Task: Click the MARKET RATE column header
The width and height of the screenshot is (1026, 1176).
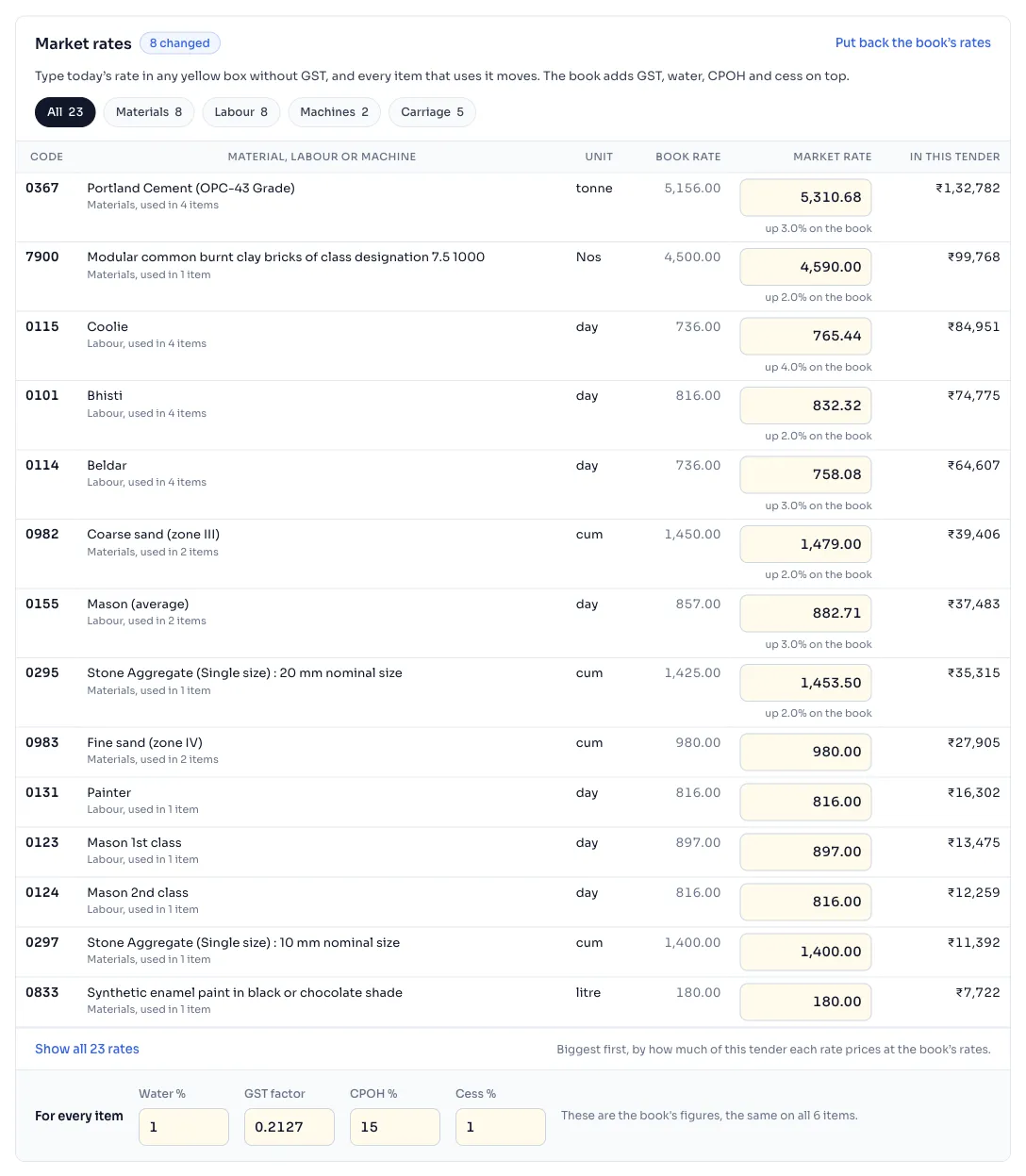Action: click(833, 157)
